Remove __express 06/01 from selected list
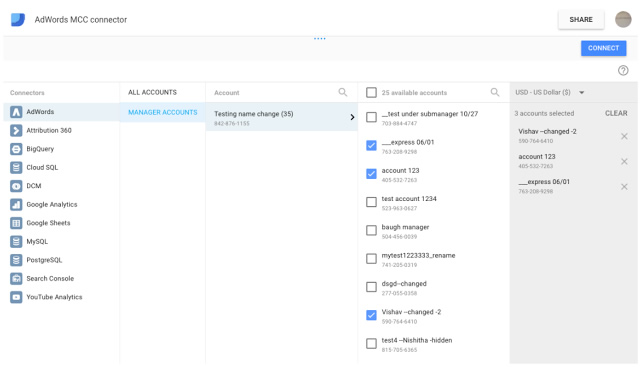The image size is (640, 367). click(624, 187)
